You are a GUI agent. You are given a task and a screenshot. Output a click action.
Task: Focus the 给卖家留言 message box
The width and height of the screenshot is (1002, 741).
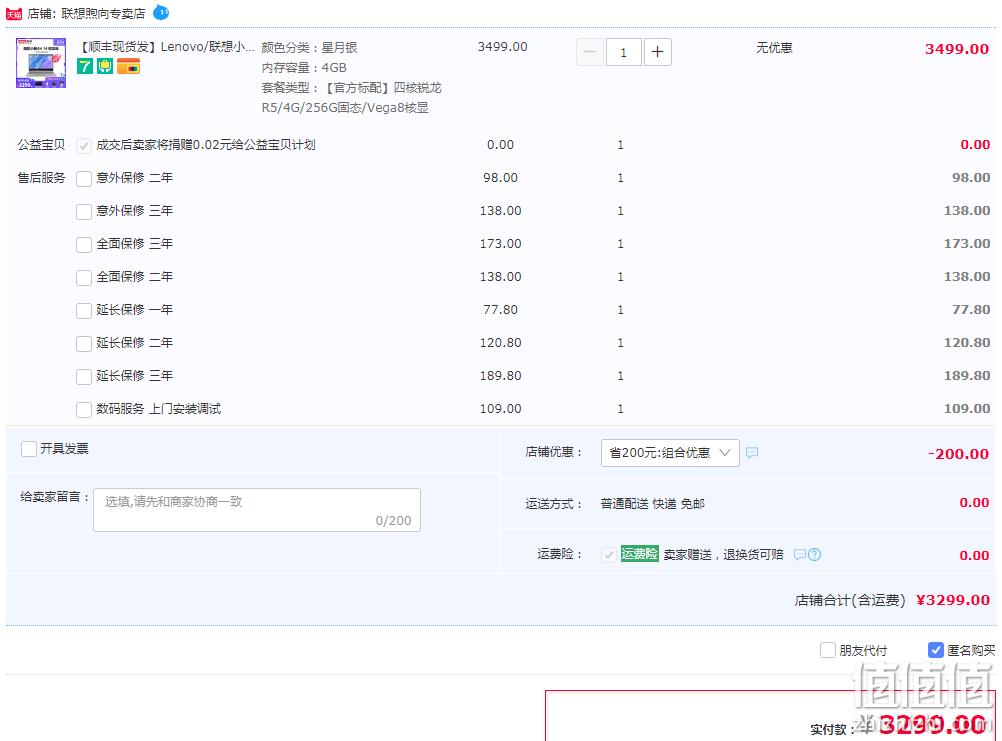257,510
